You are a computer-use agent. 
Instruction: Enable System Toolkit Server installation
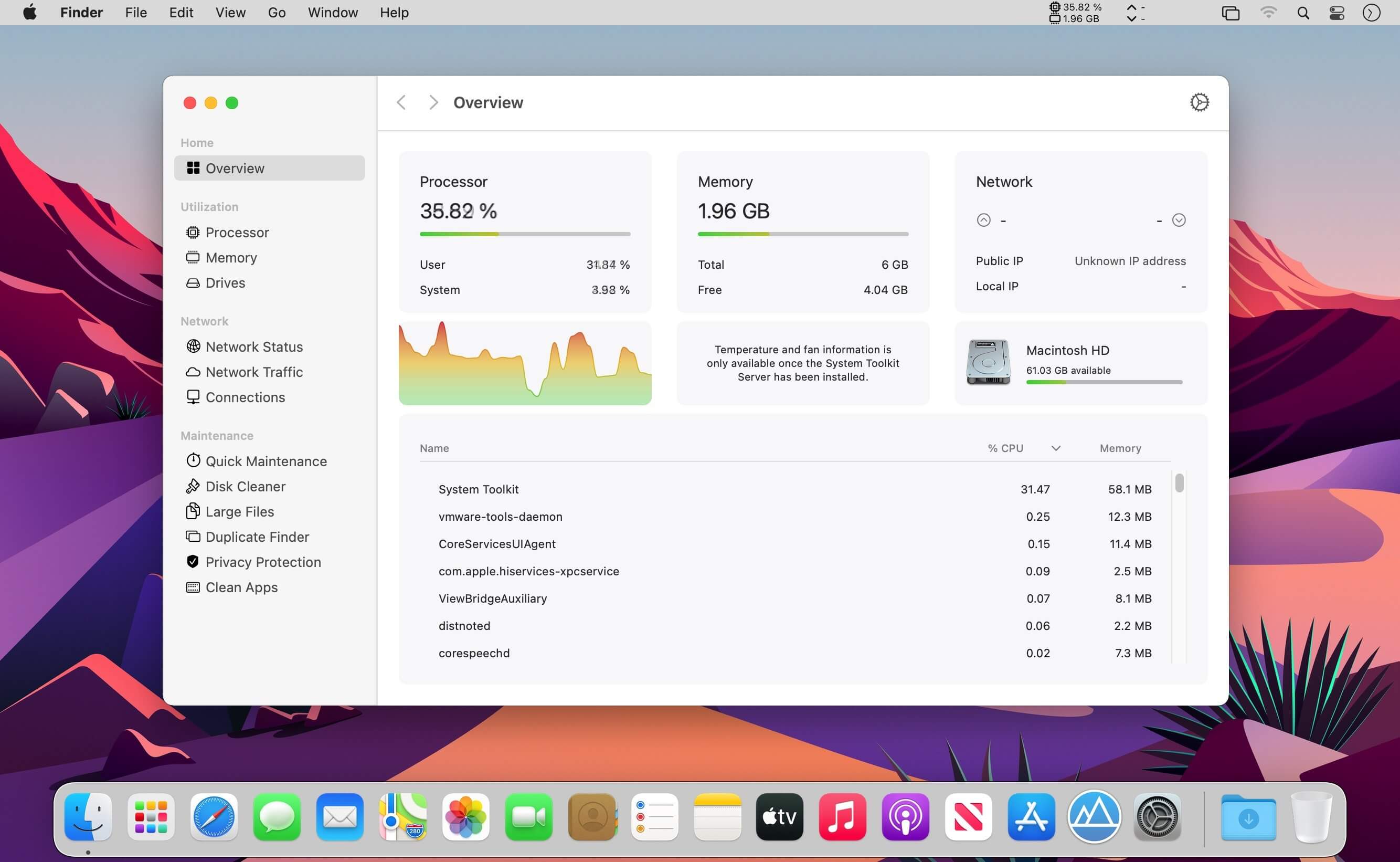pos(802,362)
